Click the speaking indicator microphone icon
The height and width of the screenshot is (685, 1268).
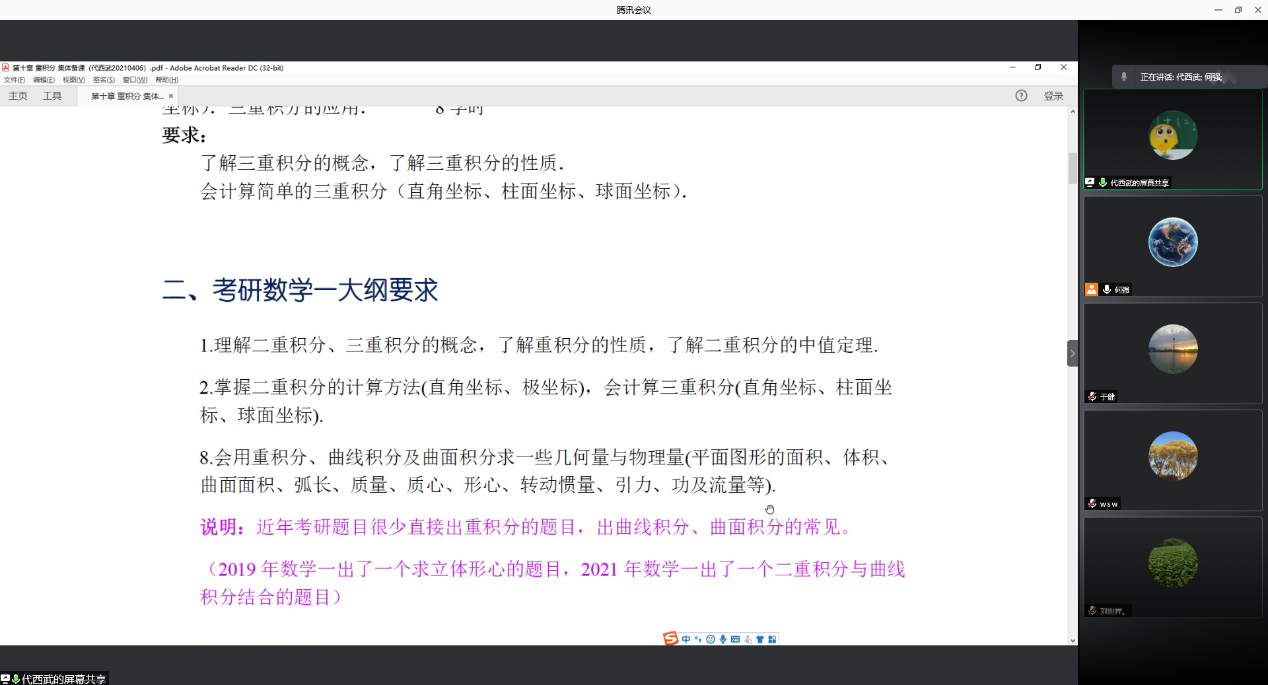pos(1124,77)
